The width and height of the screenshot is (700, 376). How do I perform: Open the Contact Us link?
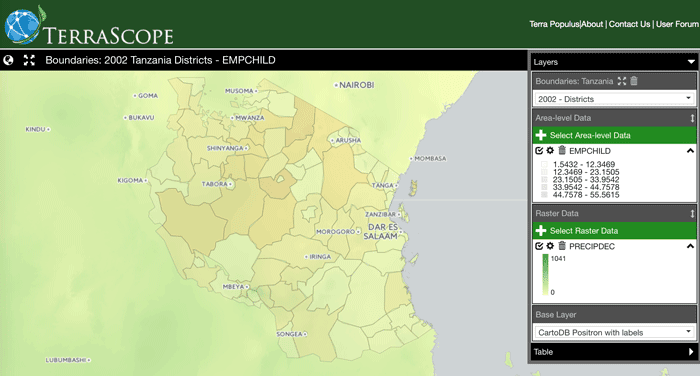[x=629, y=24]
